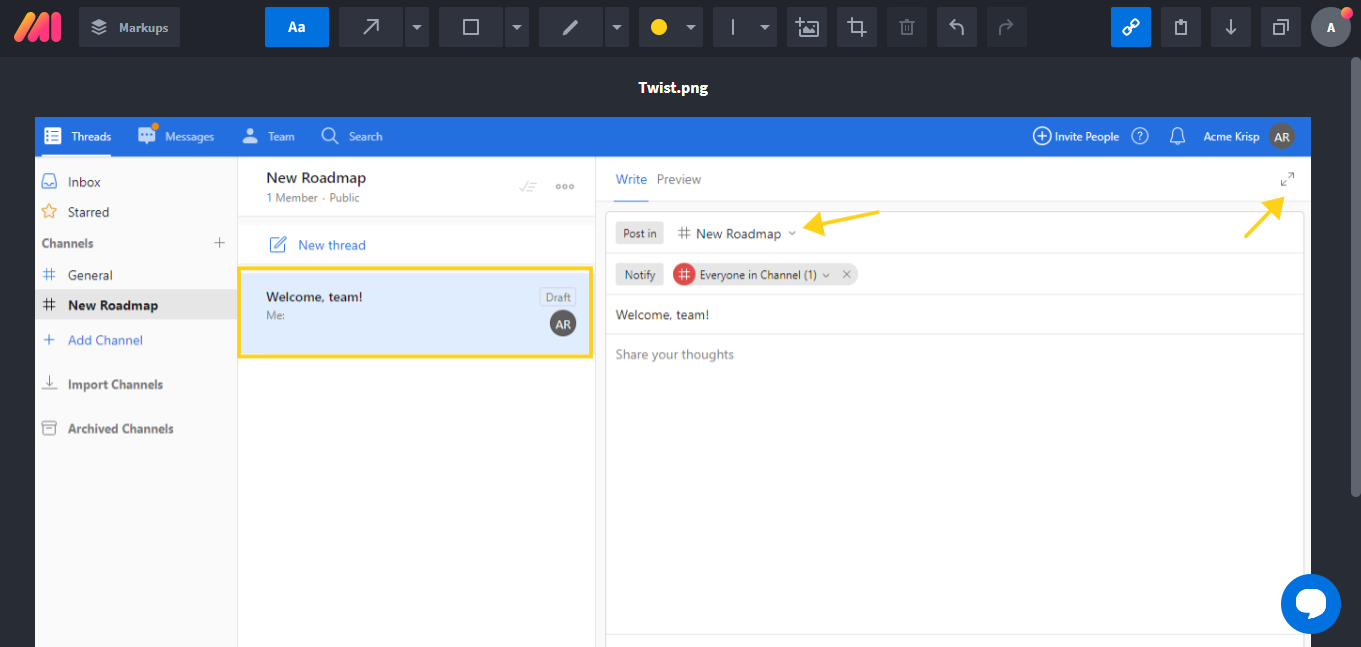
Task: Open the New Roadmap channel dropdown
Action: pos(737,233)
